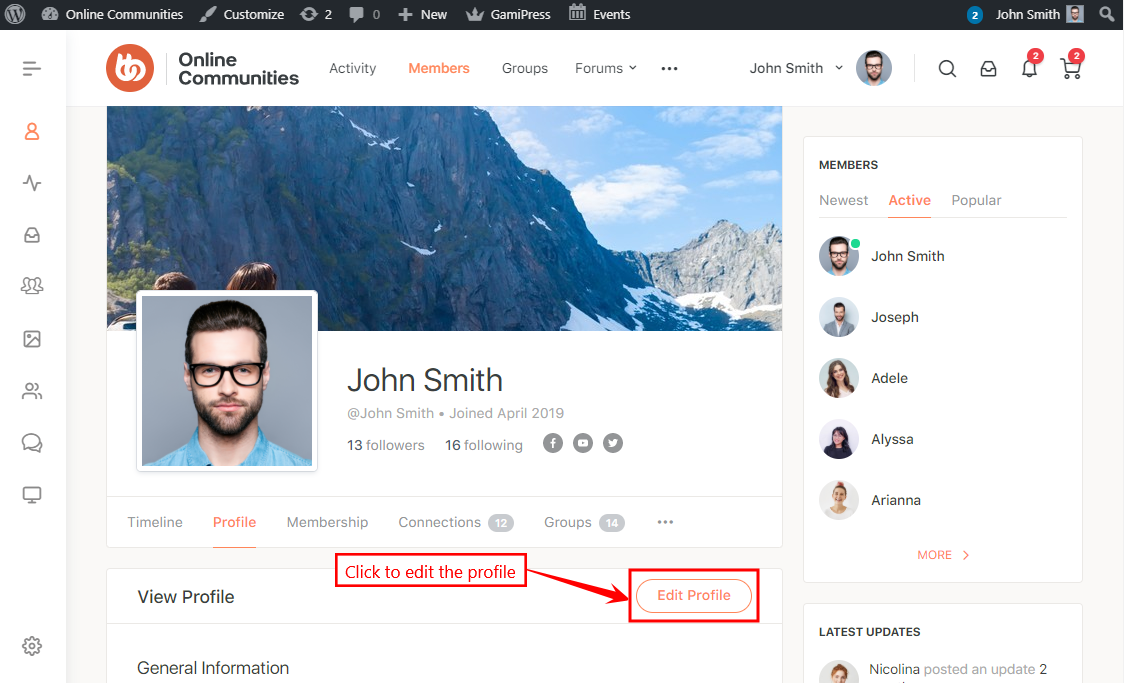
Task: Open the header search icon
Action: coord(946,68)
